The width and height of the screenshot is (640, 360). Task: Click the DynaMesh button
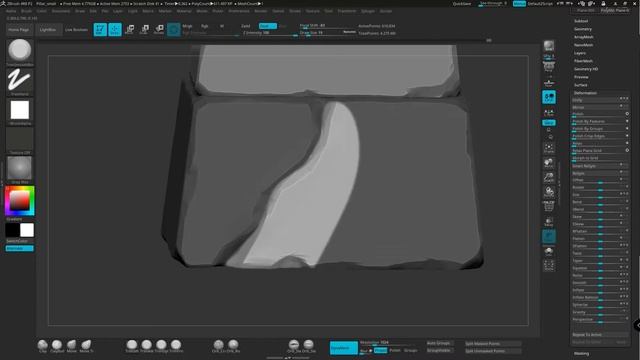(344, 348)
